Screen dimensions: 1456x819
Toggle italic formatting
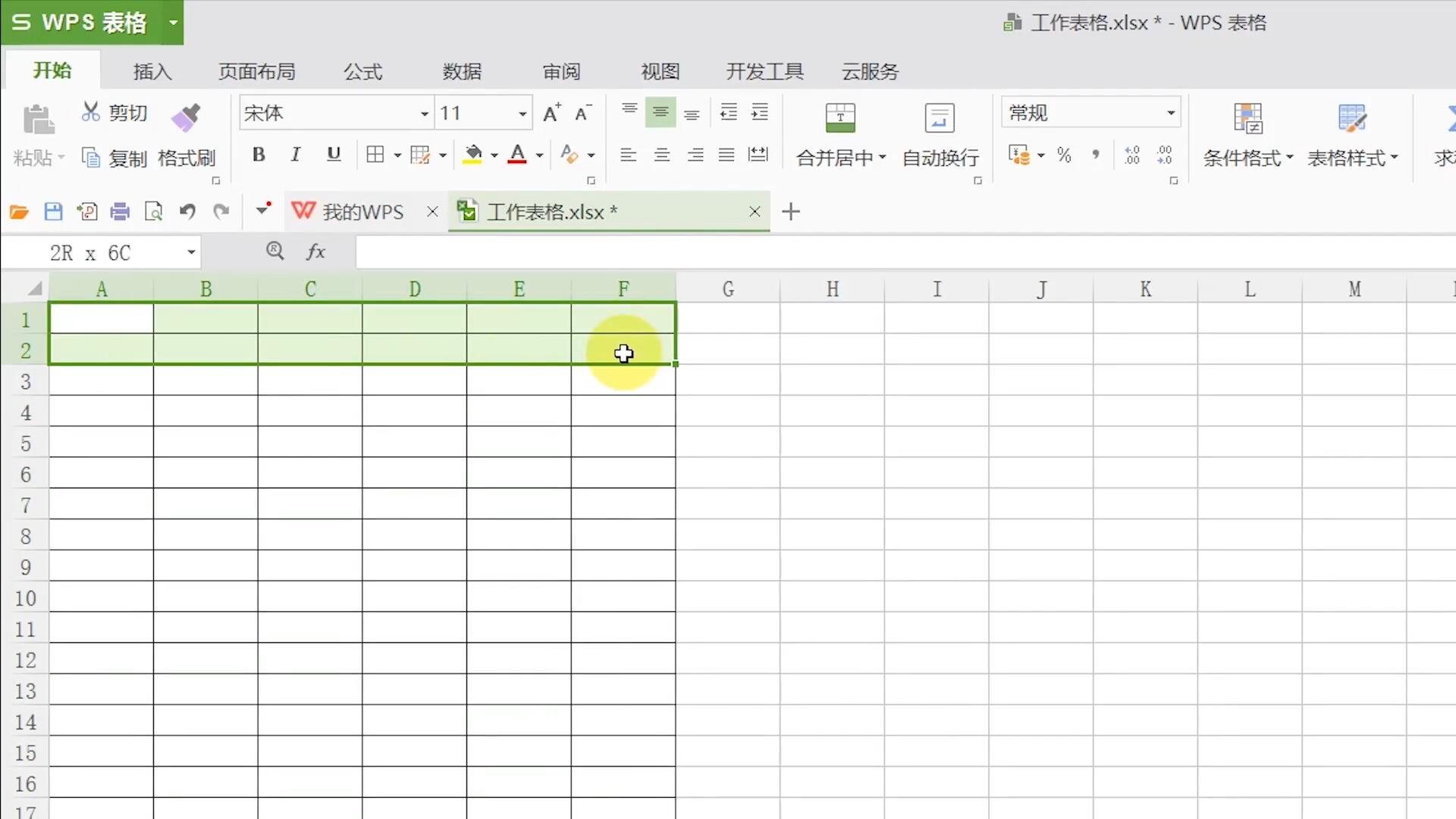pos(295,155)
